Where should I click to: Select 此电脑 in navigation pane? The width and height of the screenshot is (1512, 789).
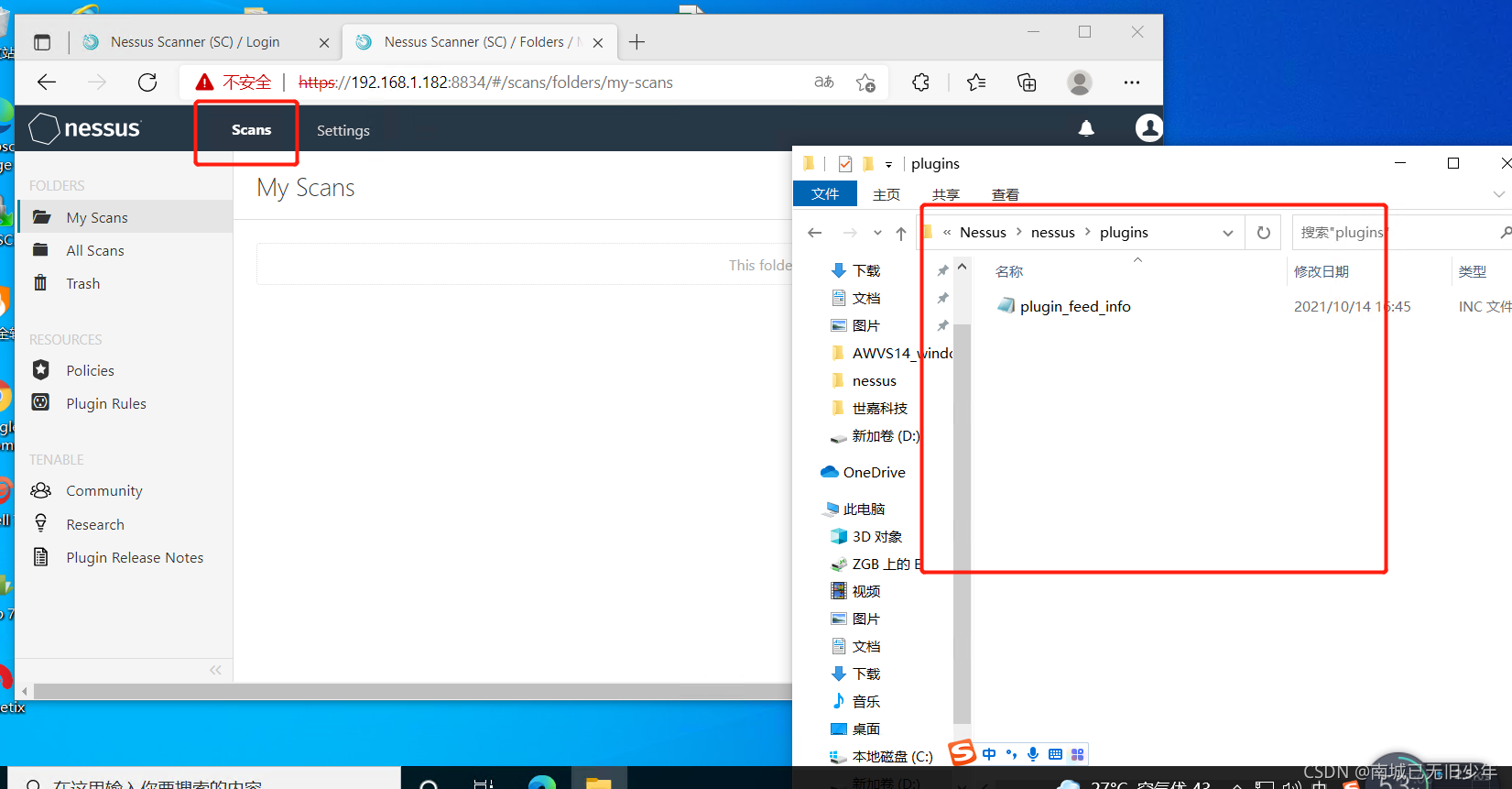pyautogui.click(x=864, y=509)
